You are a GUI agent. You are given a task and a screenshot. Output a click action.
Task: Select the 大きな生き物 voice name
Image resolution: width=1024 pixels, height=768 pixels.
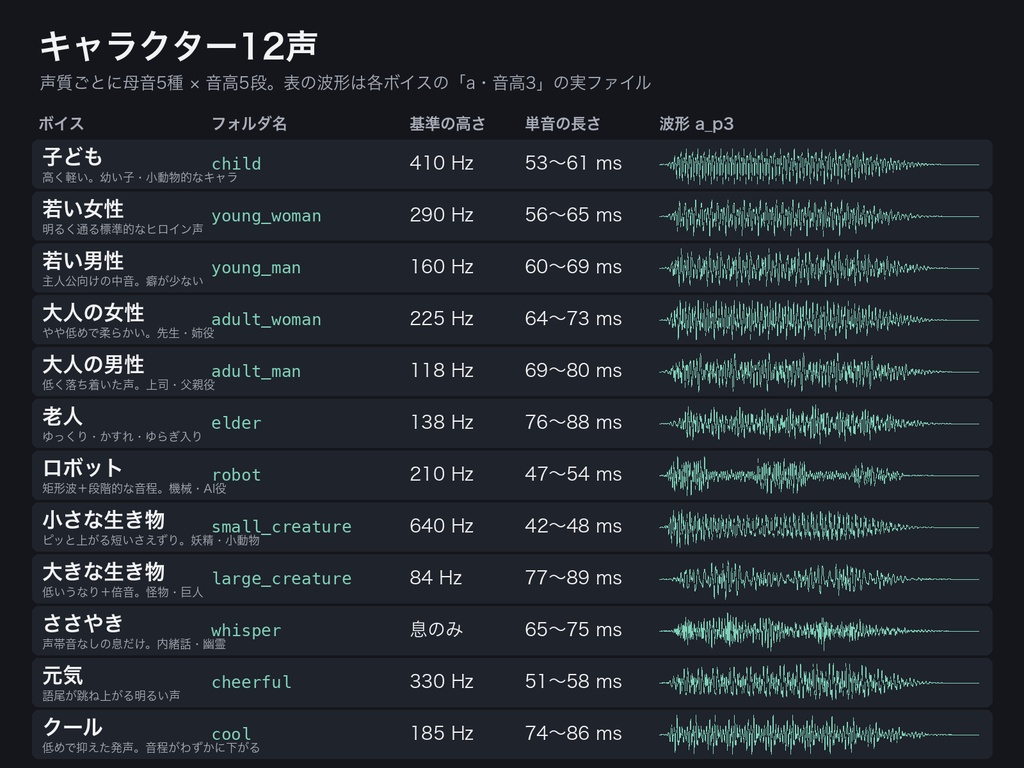[103, 571]
